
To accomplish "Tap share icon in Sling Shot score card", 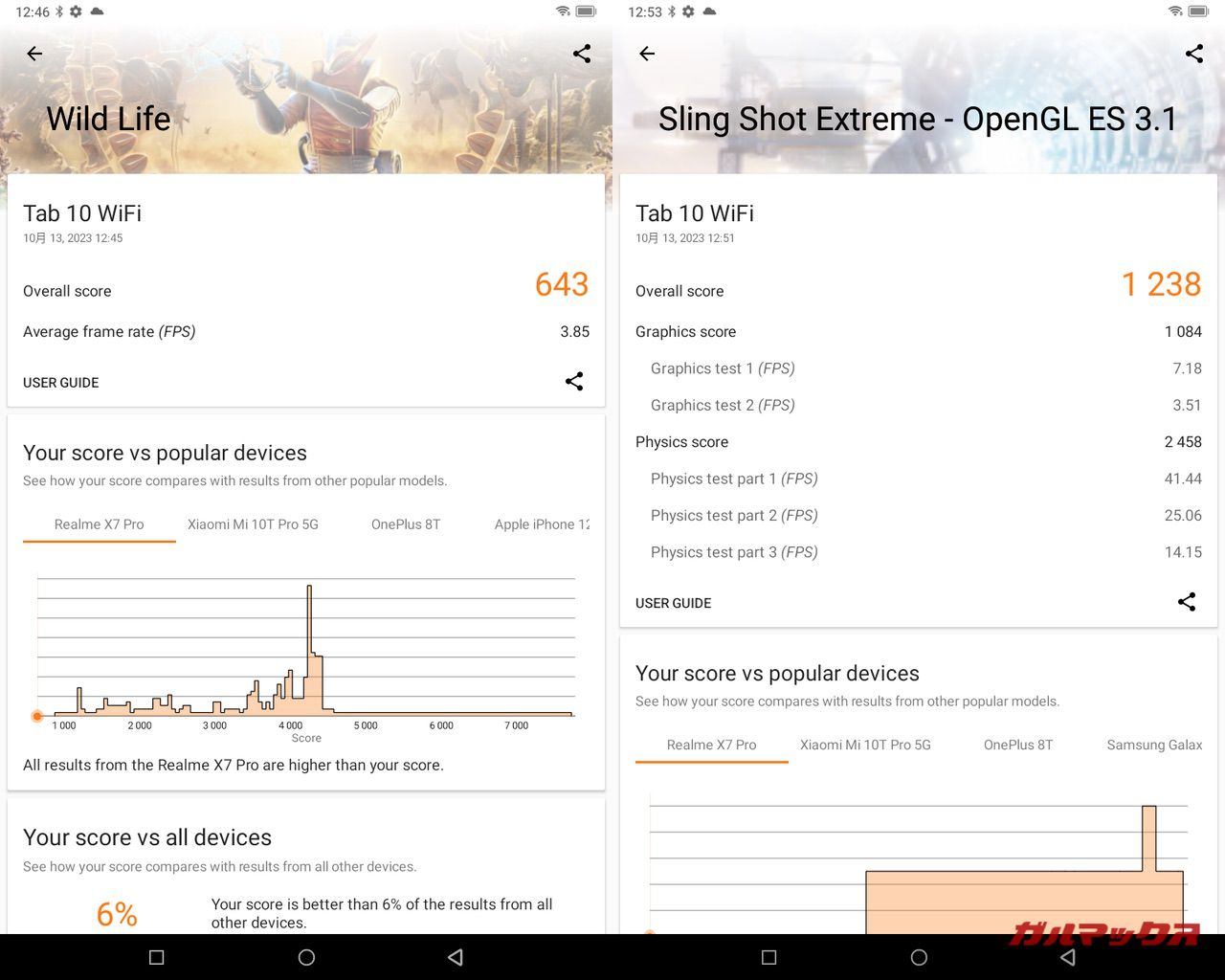I will tap(1187, 602).
